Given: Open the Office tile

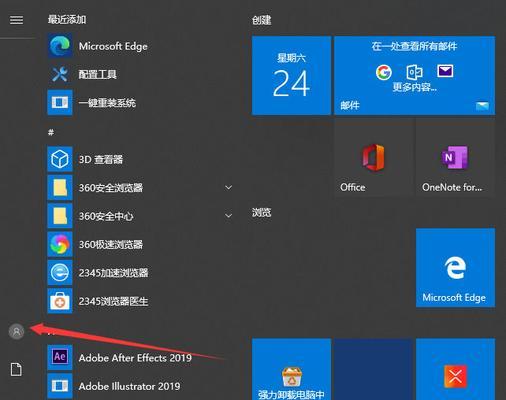Looking at the screenshot, I should pos(374,158).
